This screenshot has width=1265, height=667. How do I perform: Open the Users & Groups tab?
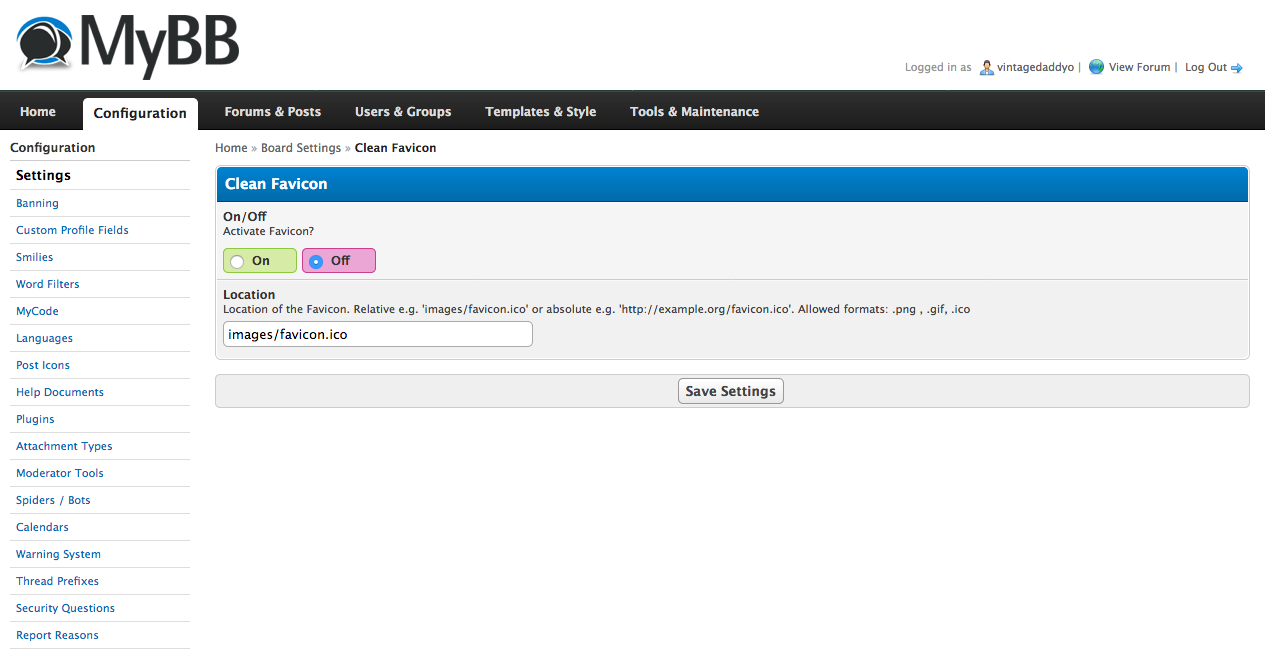point(403,112)
